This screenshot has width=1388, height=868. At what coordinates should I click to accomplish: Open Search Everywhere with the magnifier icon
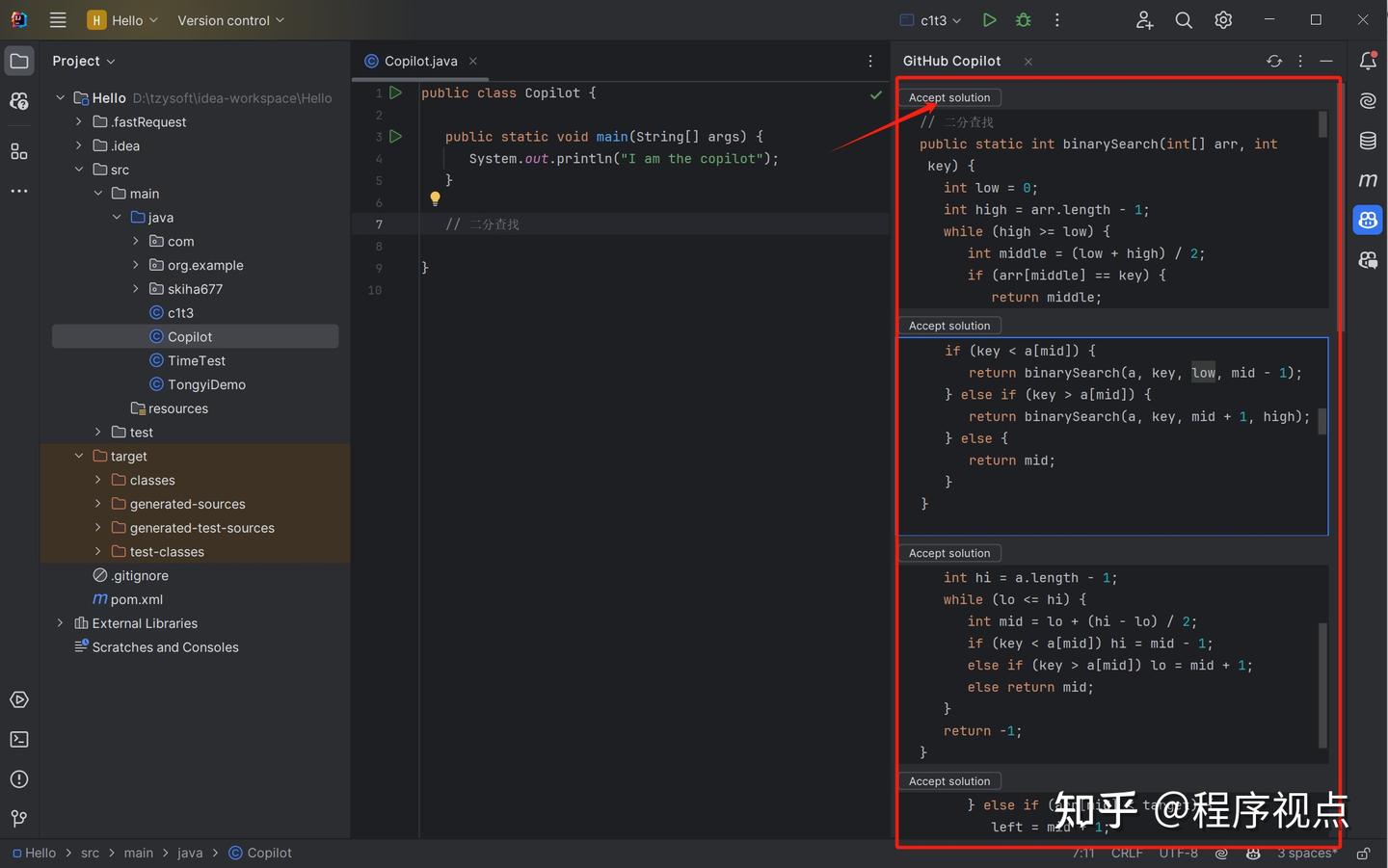coord(1184,19)
